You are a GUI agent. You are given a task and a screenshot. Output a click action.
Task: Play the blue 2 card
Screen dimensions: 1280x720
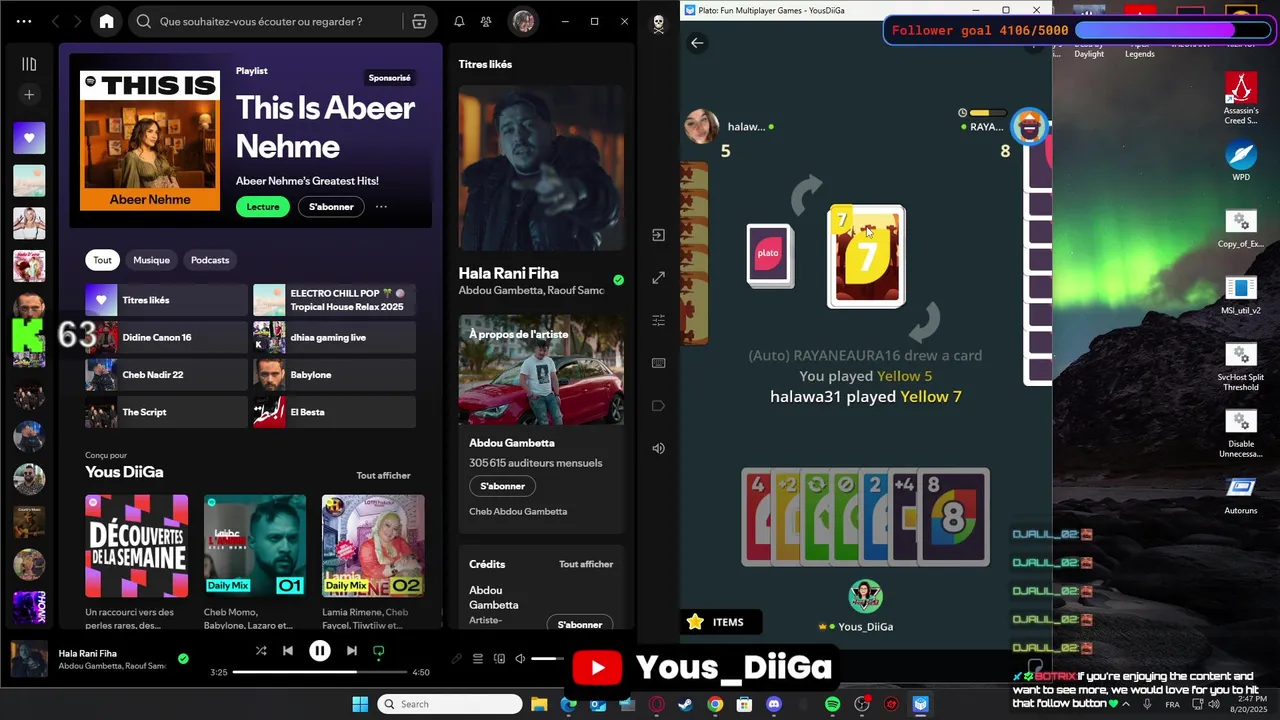pyautogui.click(x=875, y=517)
